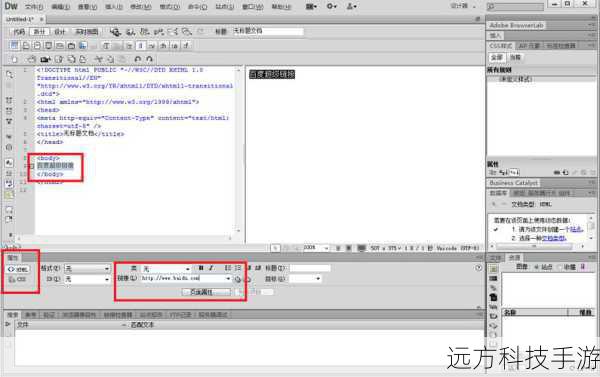Click the Italic formatting icon in Properties
Image resolution: width=600 pixels, height=377 pixels.
(211, 268)
